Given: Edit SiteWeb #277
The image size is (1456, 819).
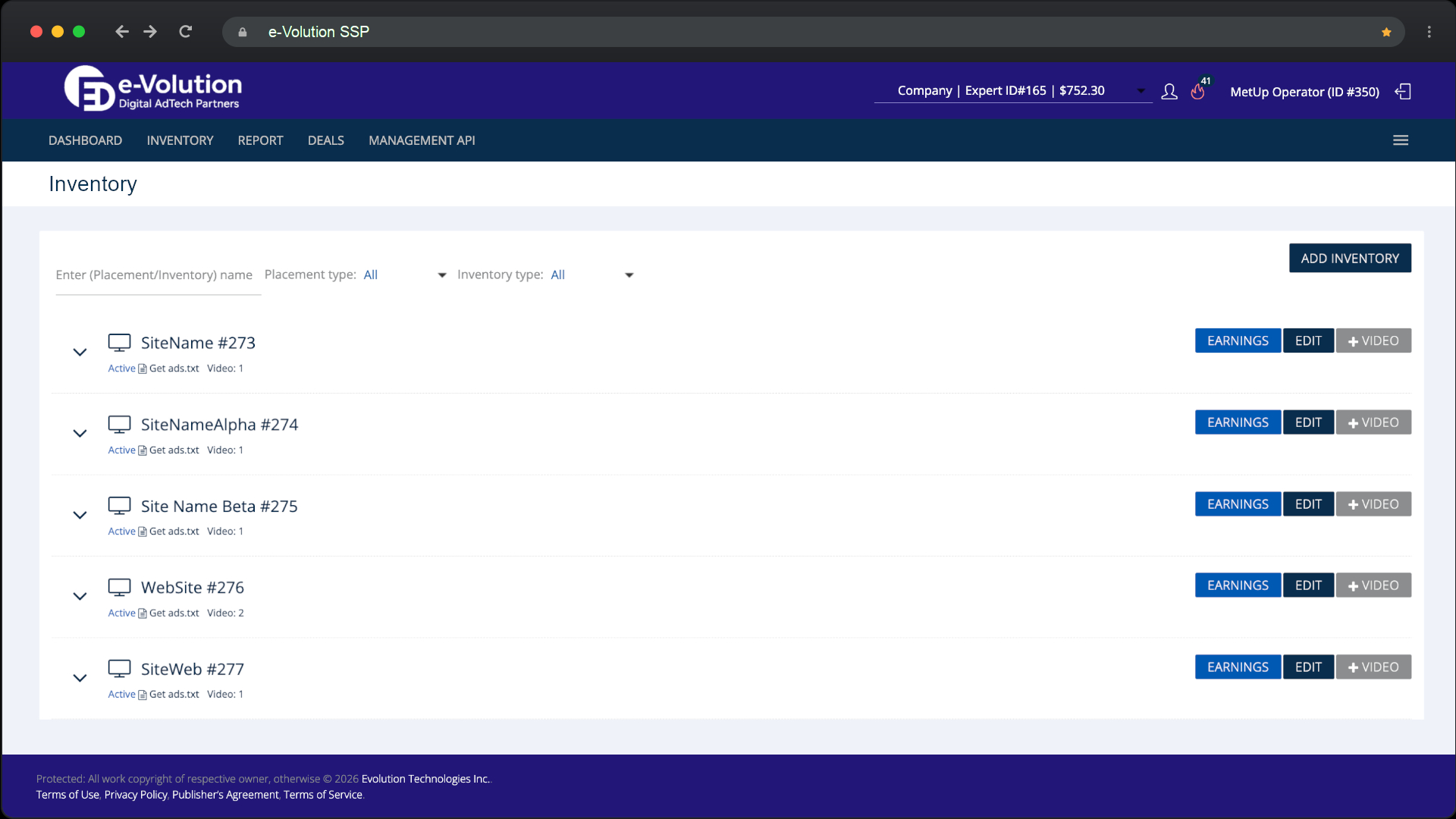Looking at the screenshot, I should (x=1308, y=667).
